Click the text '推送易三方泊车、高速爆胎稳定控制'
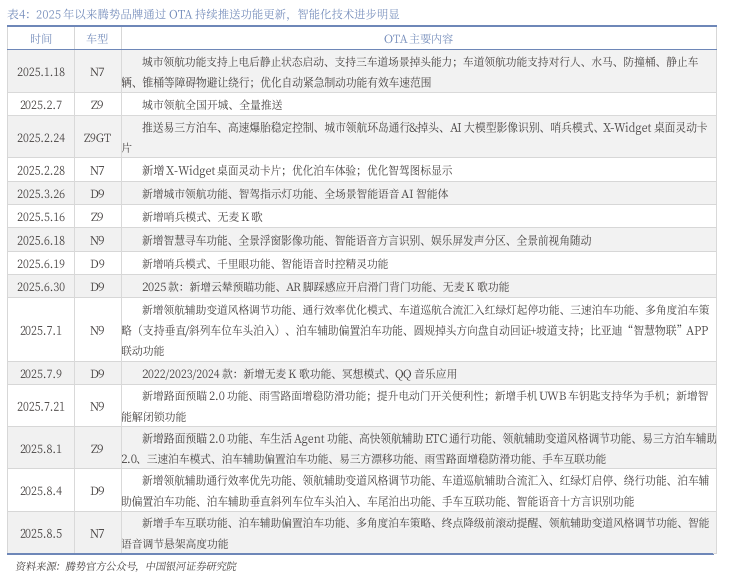The image size is (729, 575). 228,127
